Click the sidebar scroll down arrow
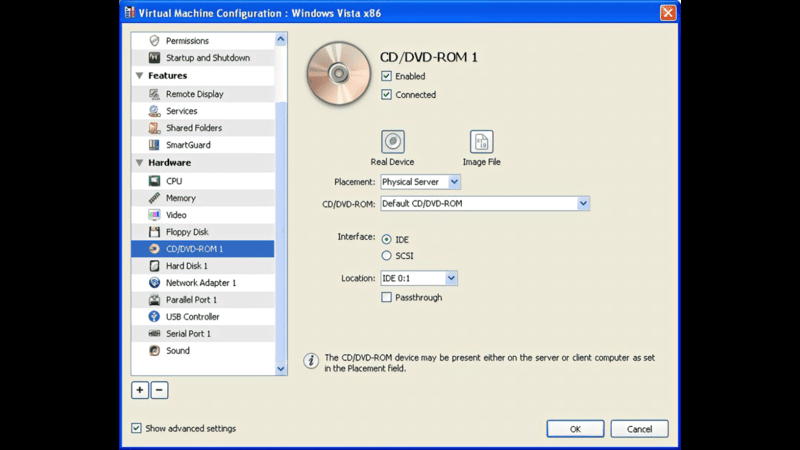 tap(281, 368)
